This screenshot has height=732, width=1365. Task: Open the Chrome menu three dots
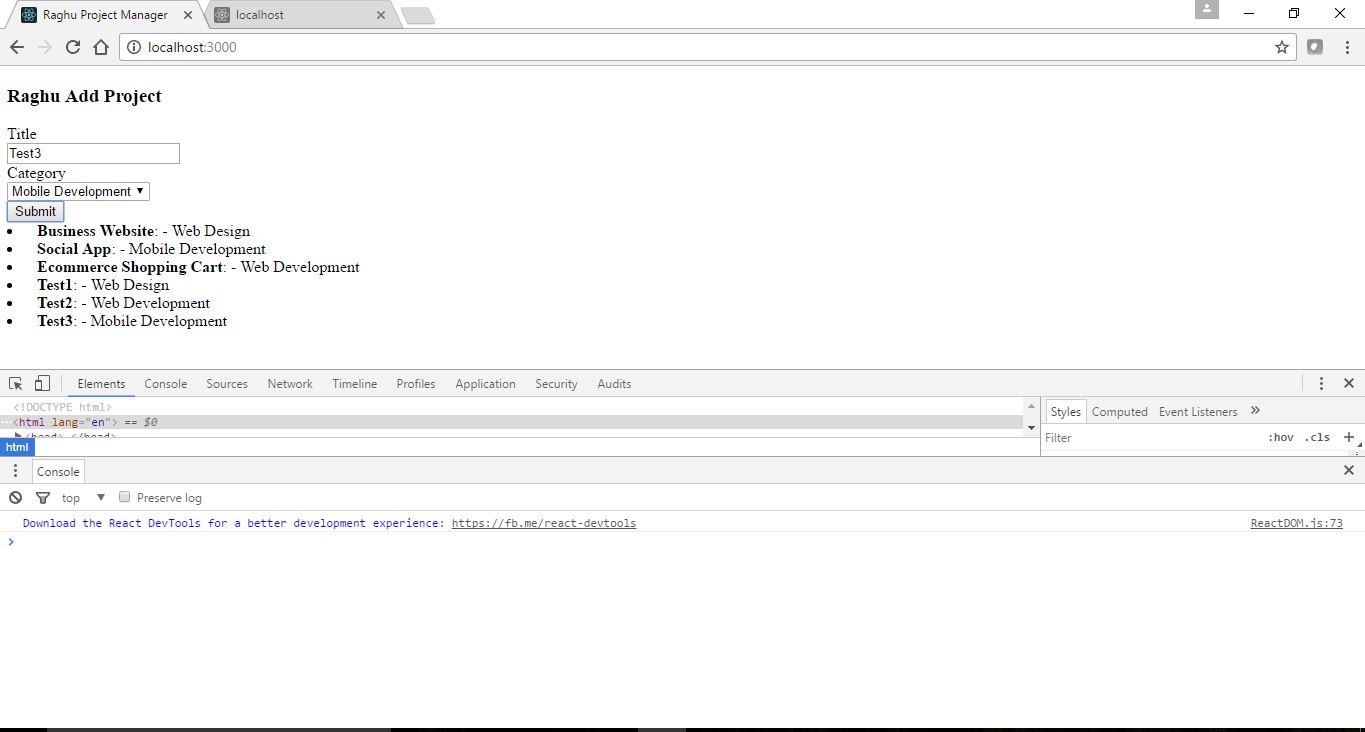pos(1346,47)
